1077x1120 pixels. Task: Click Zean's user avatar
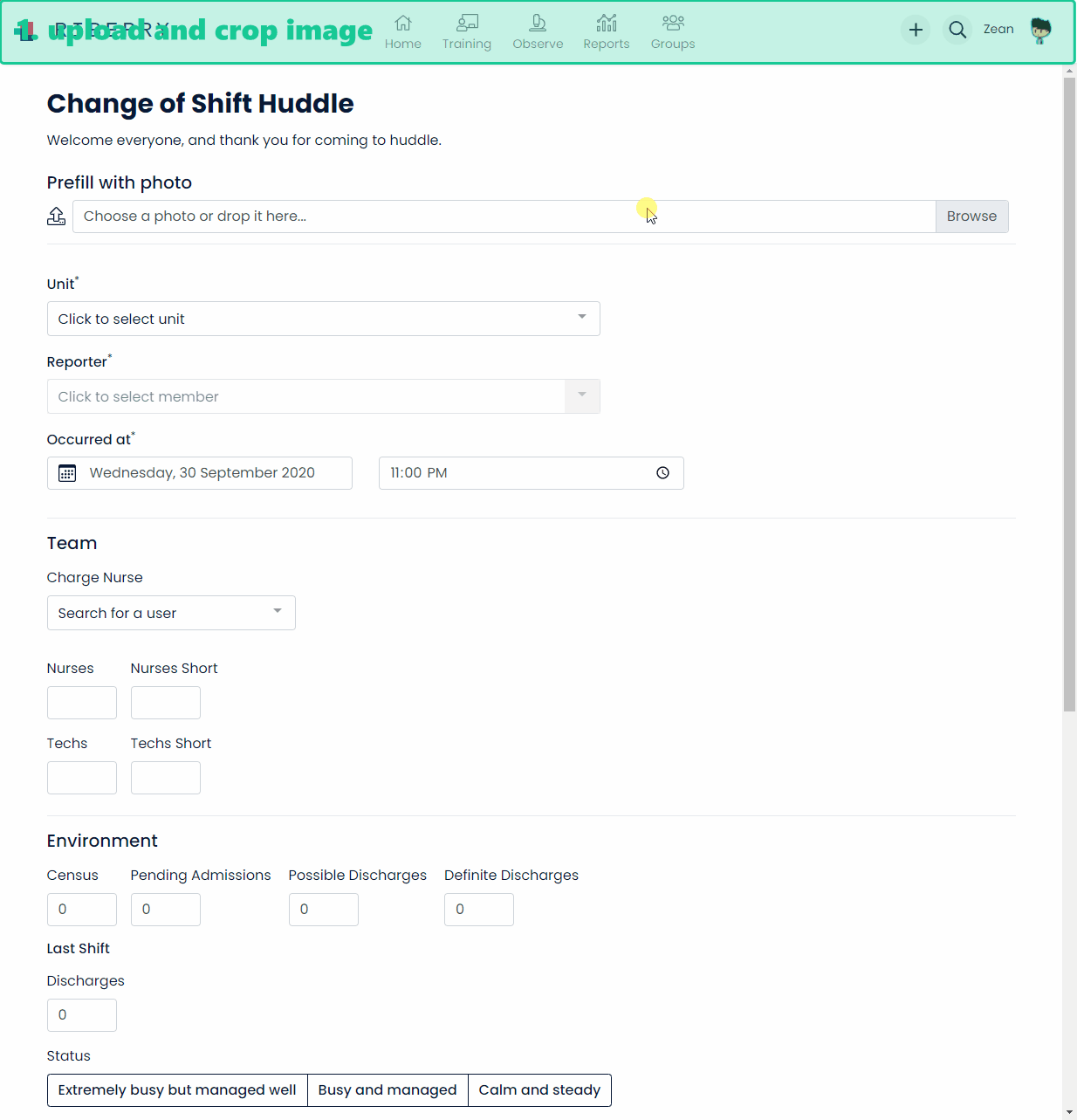[1040, 30]
